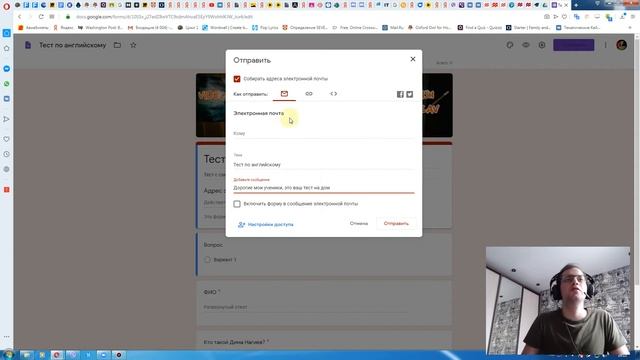Open 'Find a Quiz - Quizizz' bookmark
Screen dimensions: 640x360
[x=480, y=28]
